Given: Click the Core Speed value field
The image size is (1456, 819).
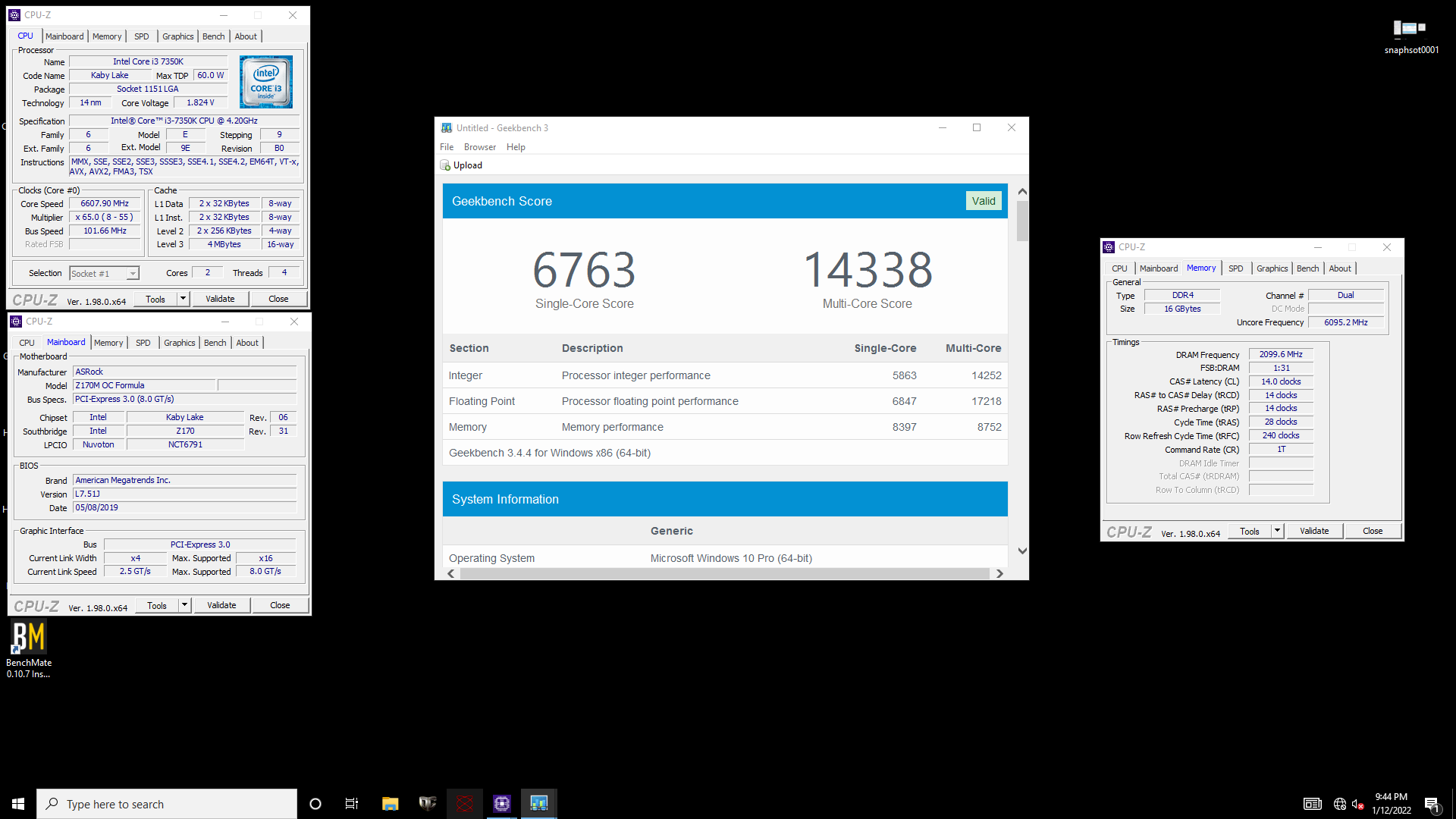Looking at the screenshot, I should pos(105,203).
